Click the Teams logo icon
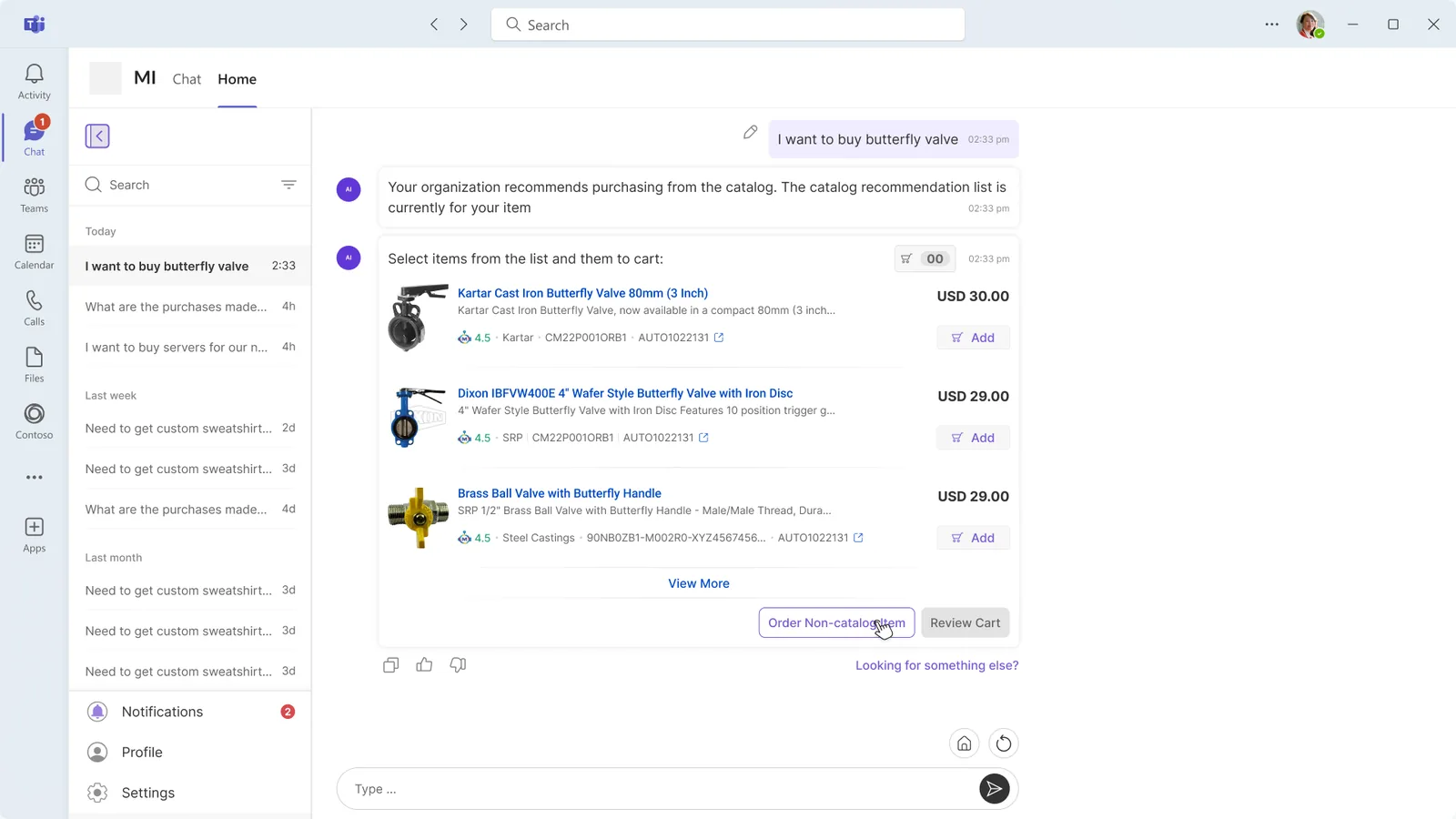The height and width of the screenshot is (819, 1456). [34, 25]
